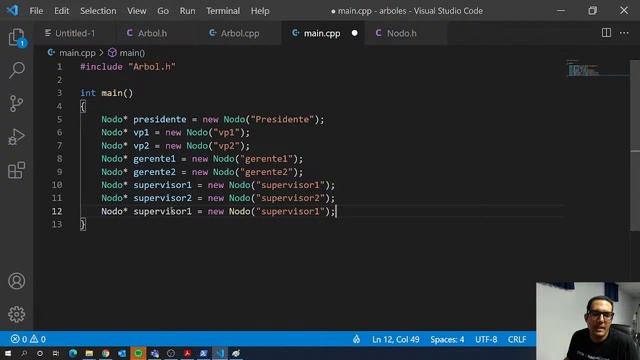The image size is (640, 360).
Task: Click 'supervisor1' variable on line 12
Action: (x=162, y=211)
